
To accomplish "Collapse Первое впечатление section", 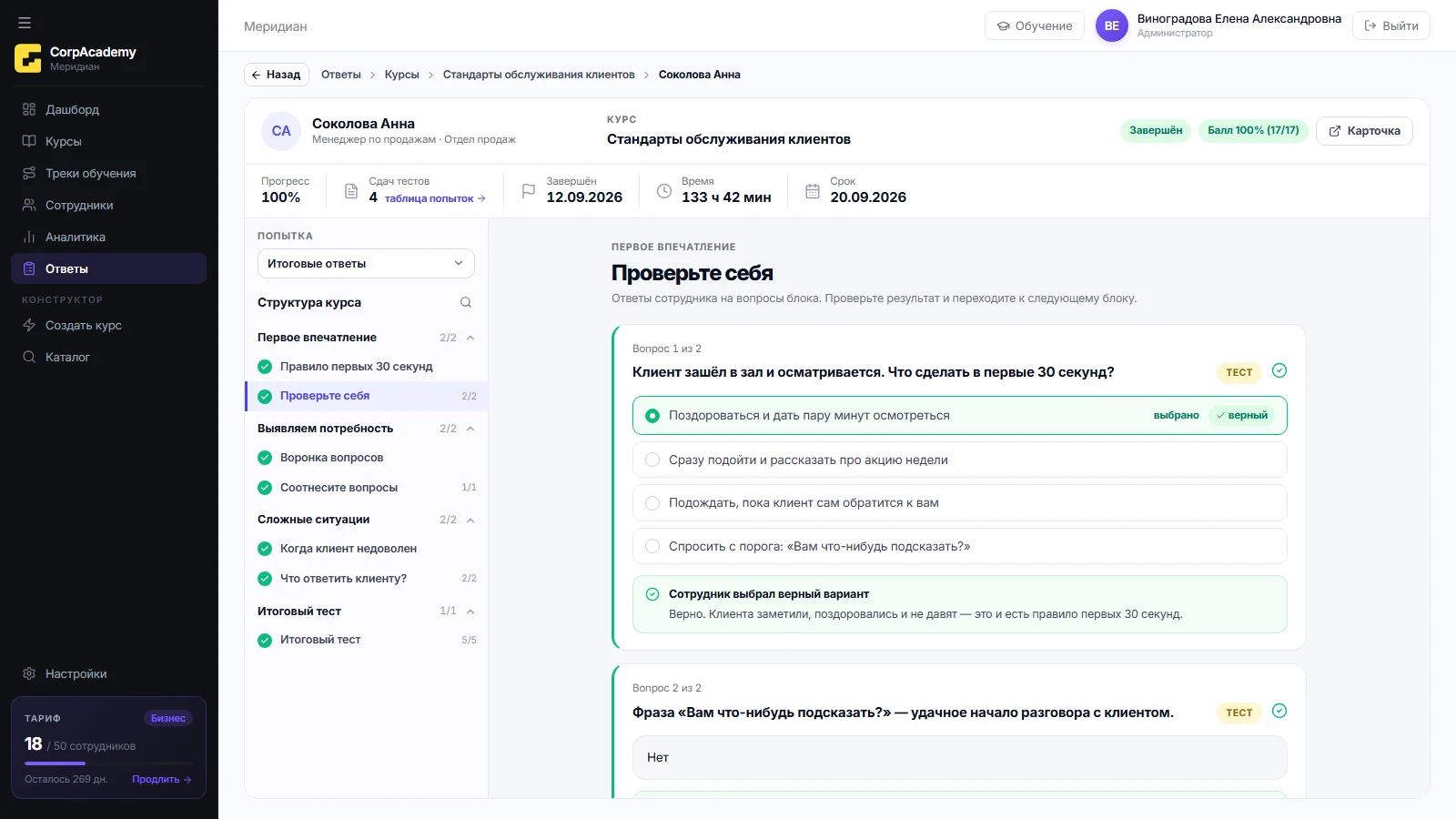I will tap(470, 338).
